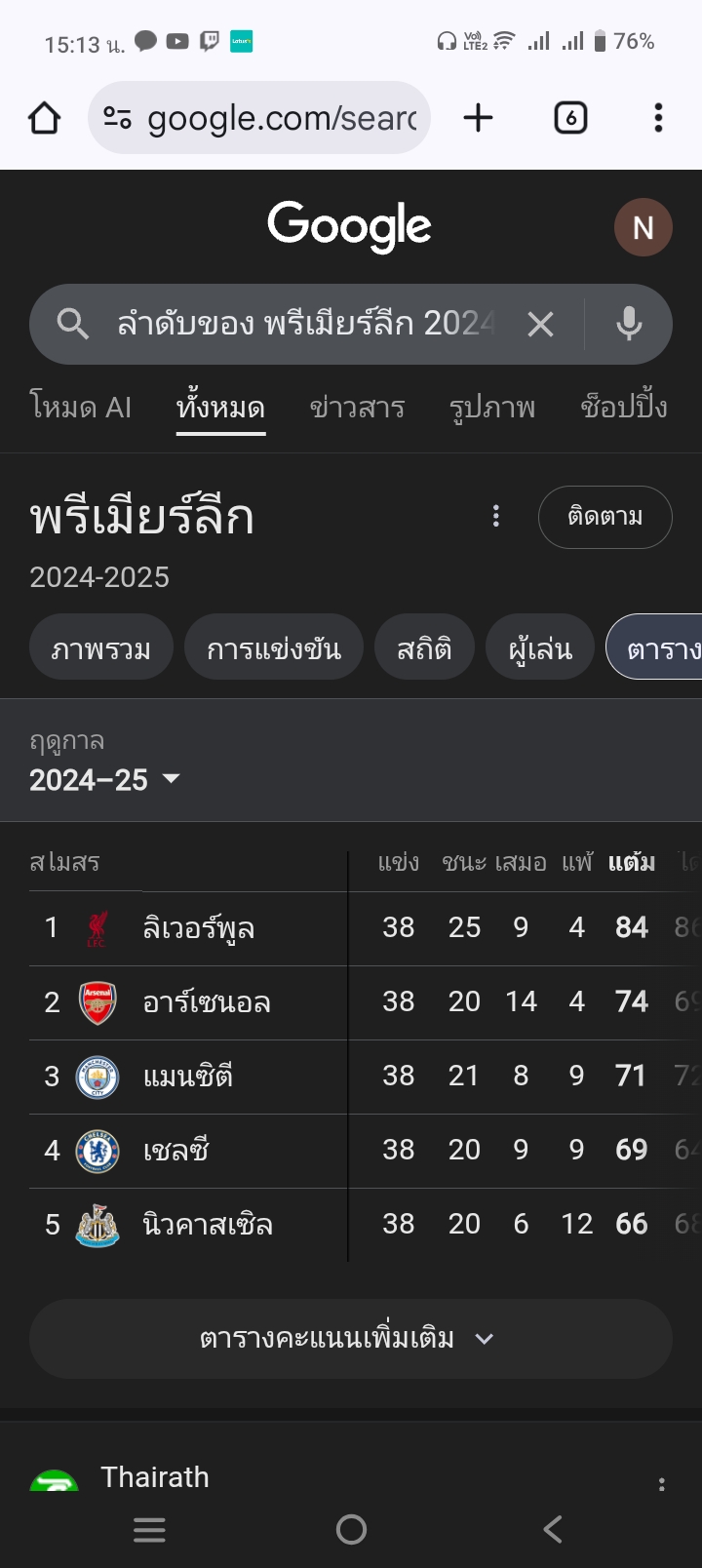This screenshot has width=702, height=1568.
Task: Tap the ติดตาม follow button
Action: pos(604,517)
